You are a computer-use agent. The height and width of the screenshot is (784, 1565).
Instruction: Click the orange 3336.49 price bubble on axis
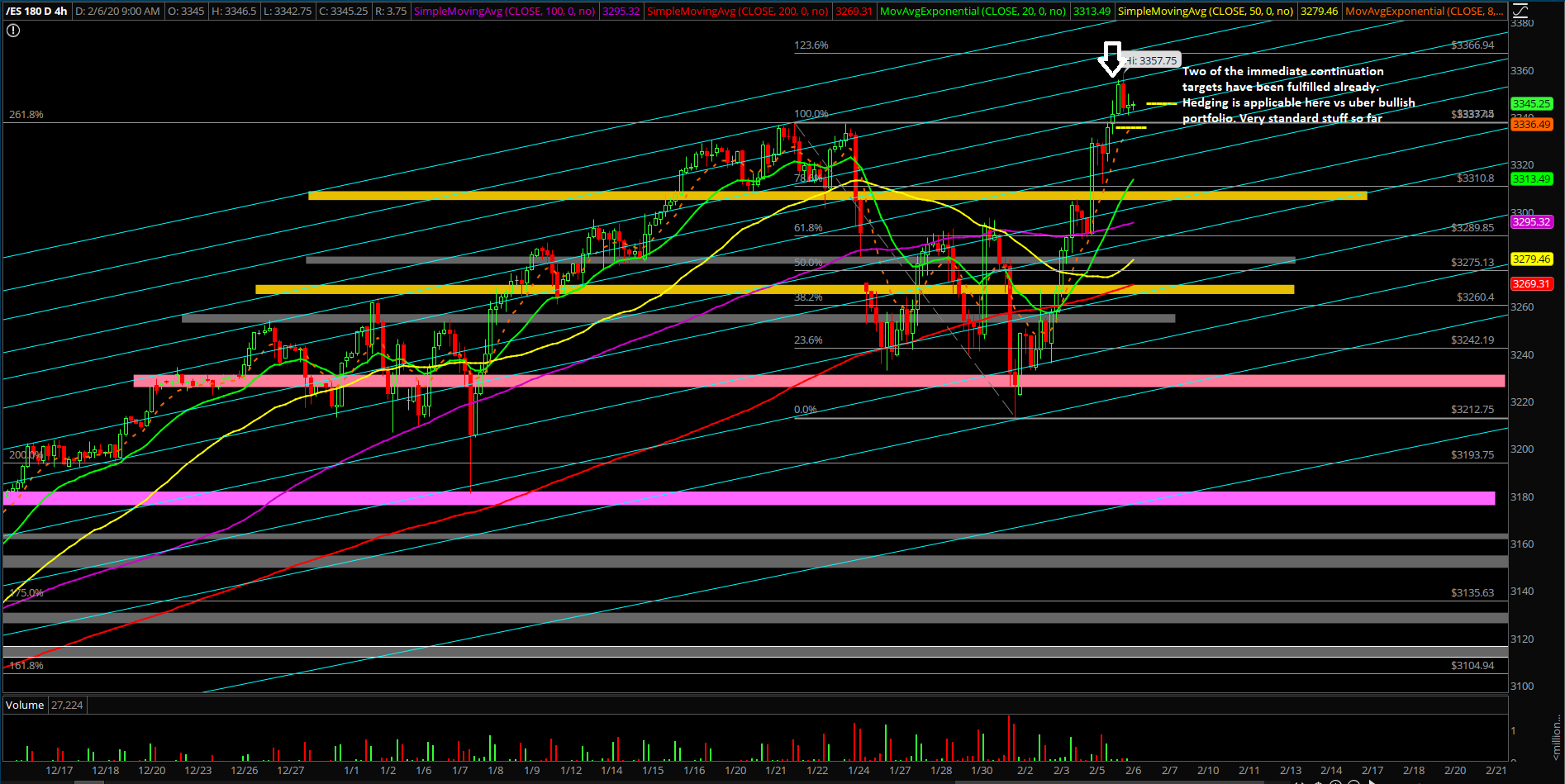coord(1531,125)
